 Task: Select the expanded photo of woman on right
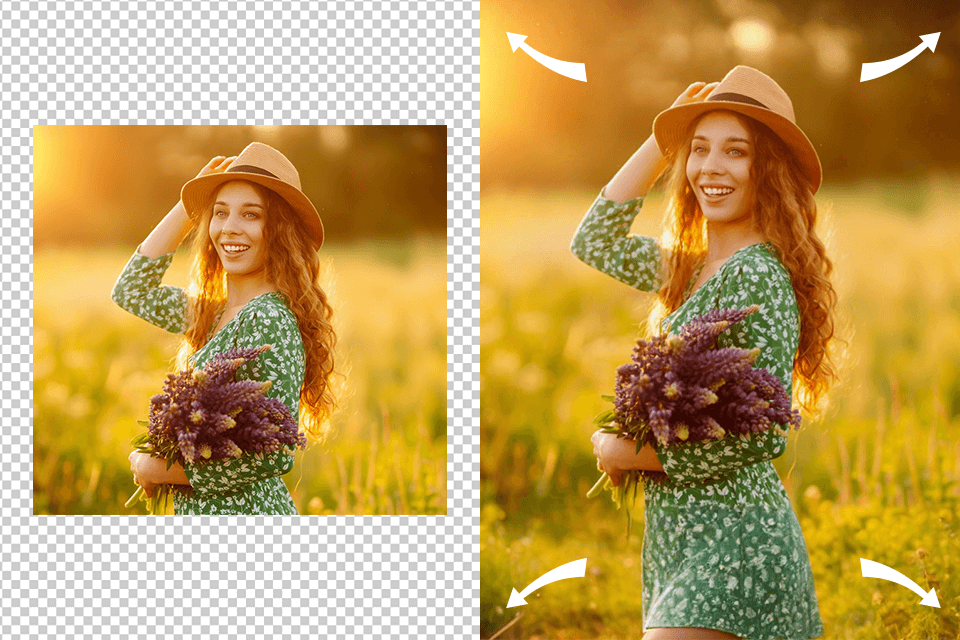coord(720,320)
